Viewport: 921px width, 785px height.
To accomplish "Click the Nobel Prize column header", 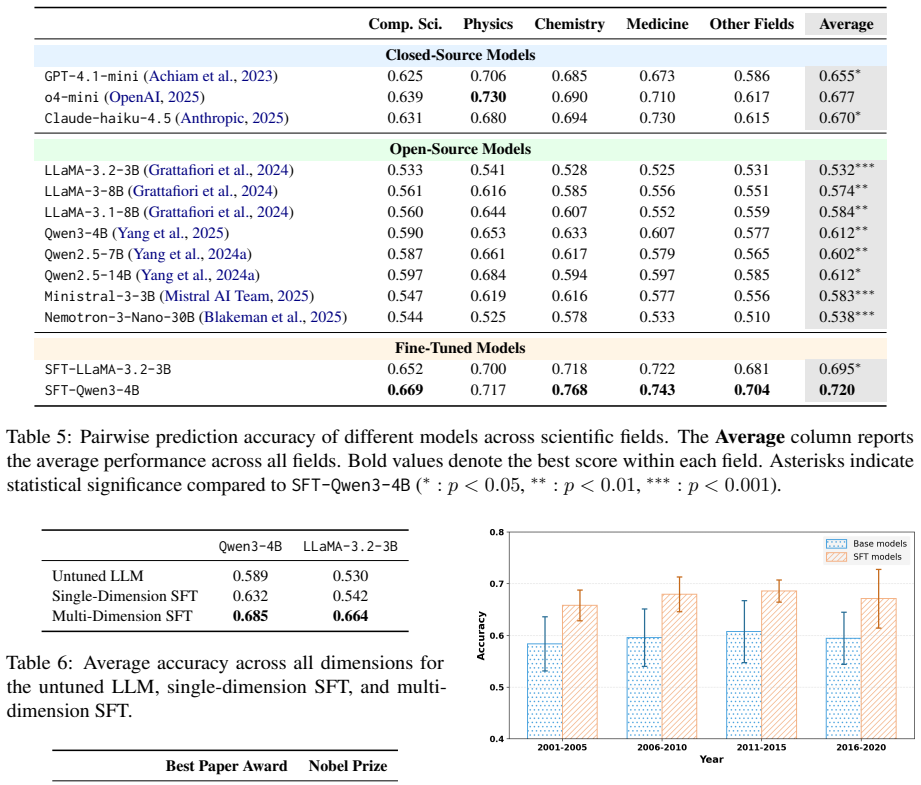I will click(348, 766).
